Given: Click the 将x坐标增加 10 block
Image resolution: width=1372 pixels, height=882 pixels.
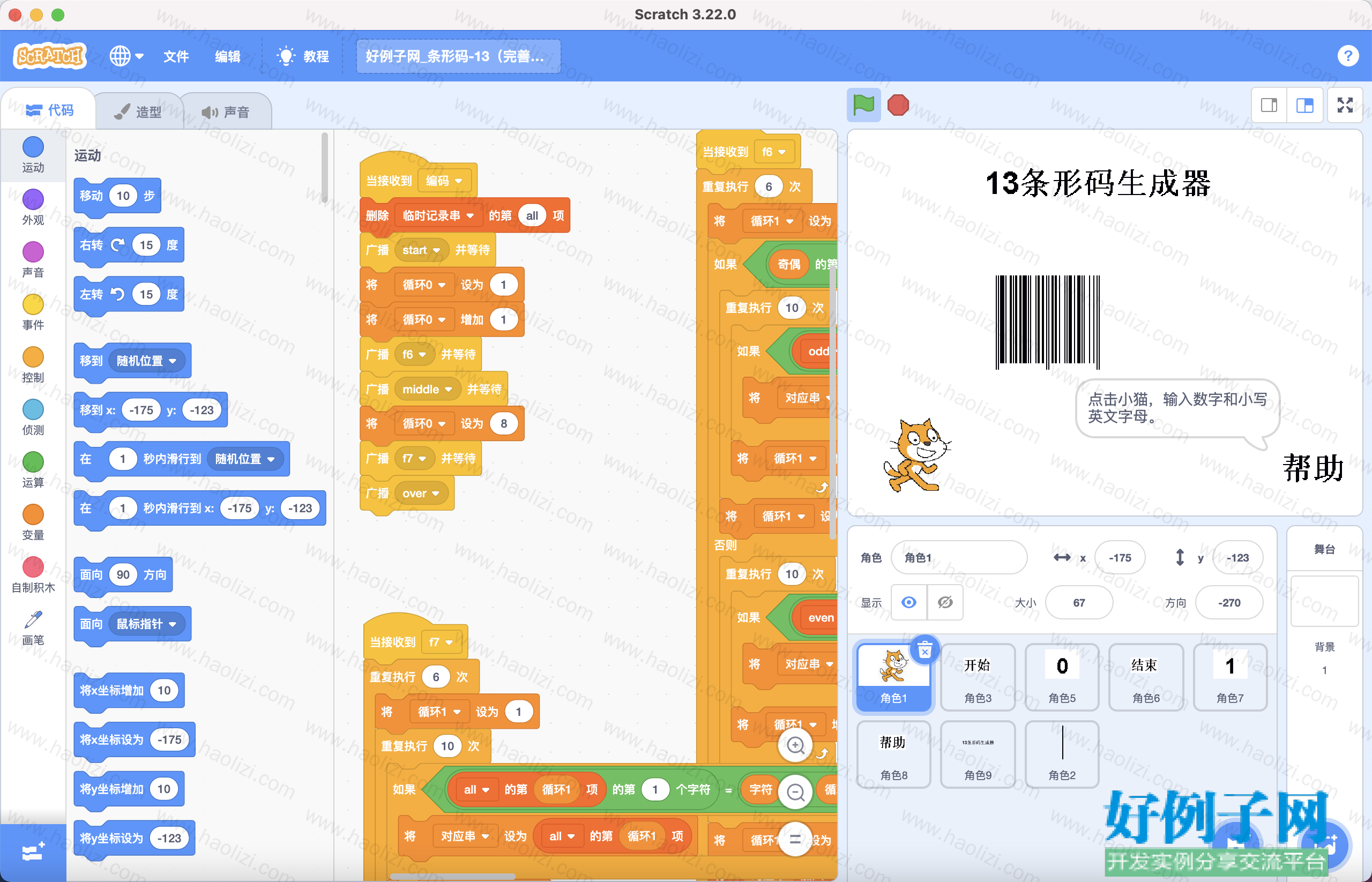Looking at the screenshot, I should (129, 690).
